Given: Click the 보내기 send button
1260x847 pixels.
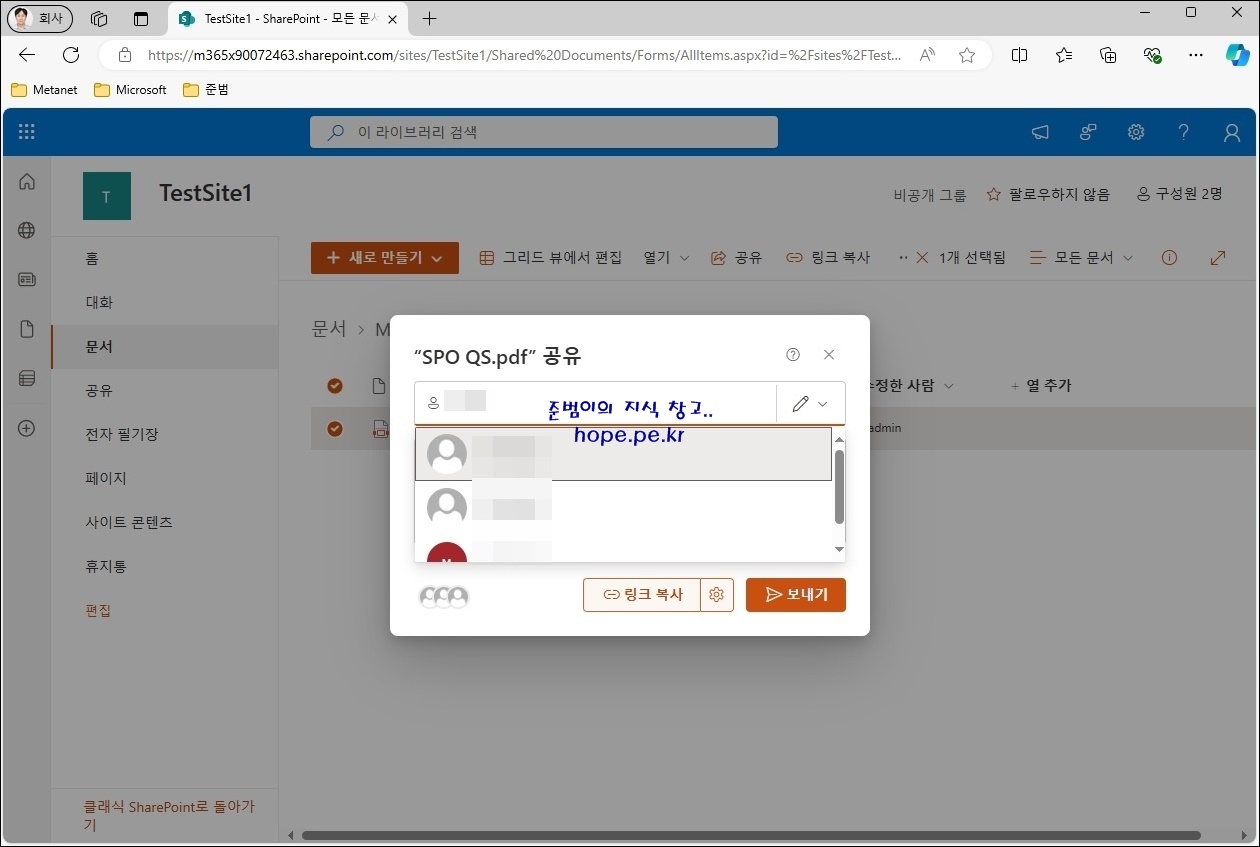Looking at the screenshot, I should coord(796,594).
